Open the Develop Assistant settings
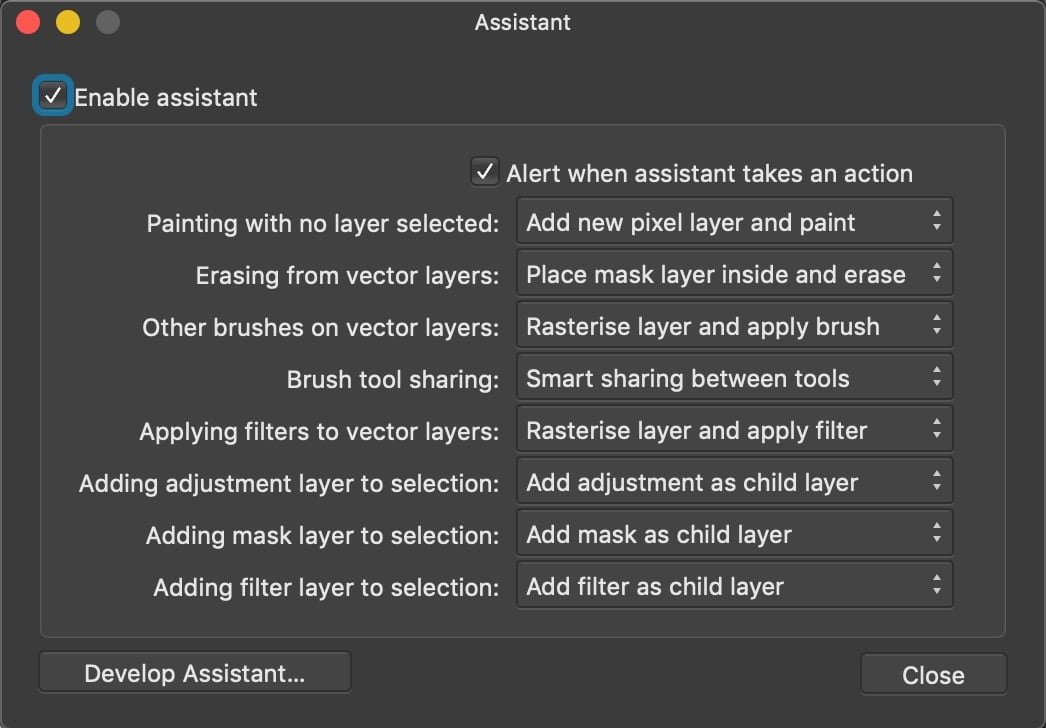Screen dimensions: 1046x728 coord(194,671)
